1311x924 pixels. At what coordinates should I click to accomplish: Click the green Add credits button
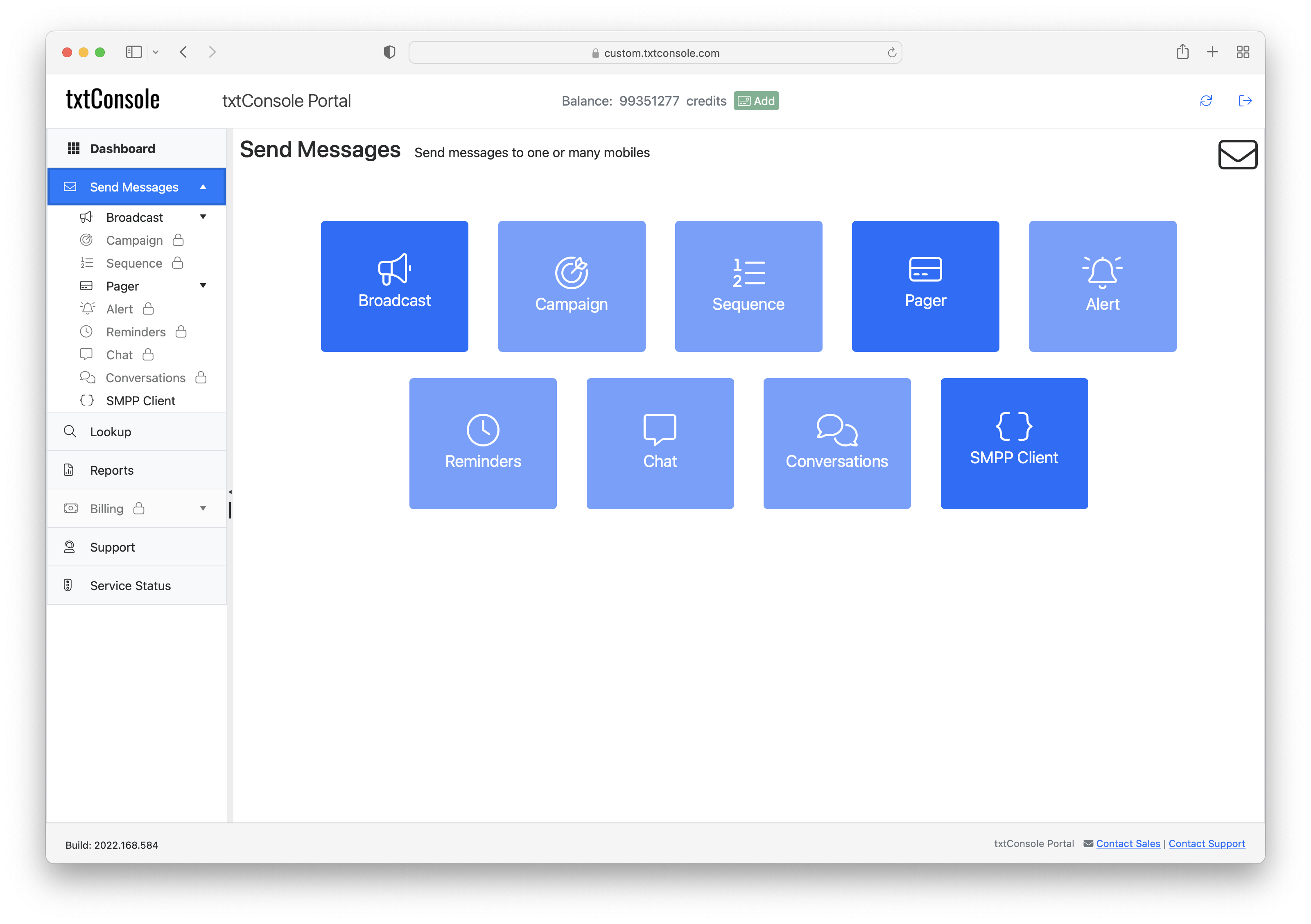(x=756, y=101)
